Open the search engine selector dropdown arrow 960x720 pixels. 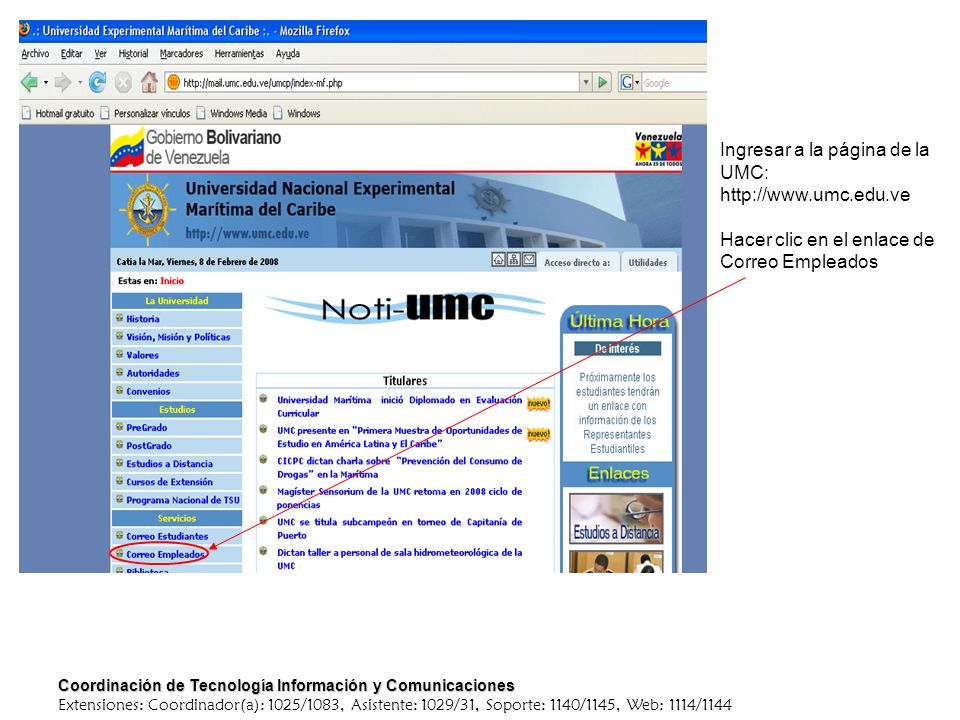637,82
